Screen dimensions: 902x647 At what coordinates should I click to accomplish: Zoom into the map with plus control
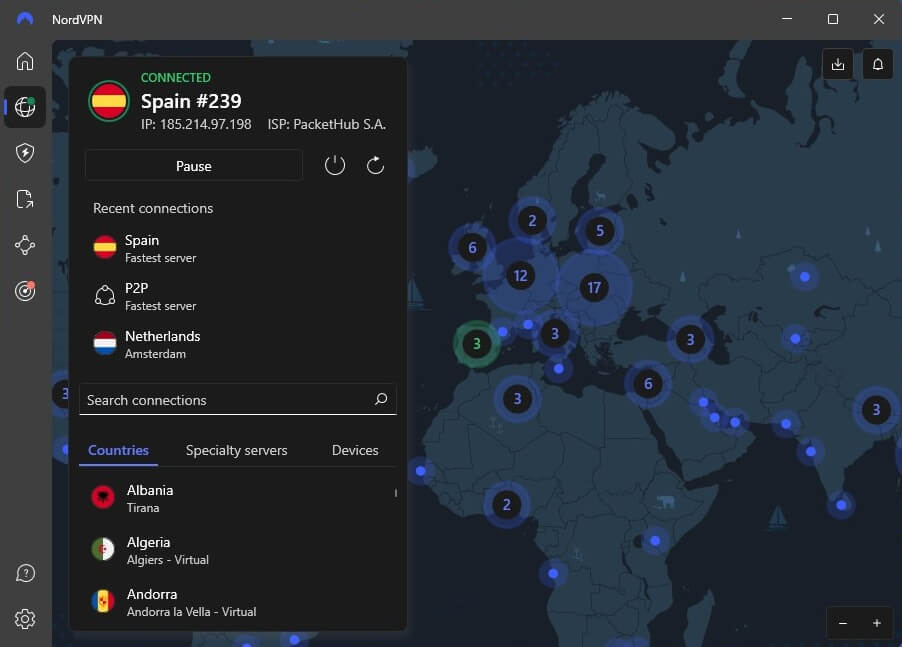pyautogui.click(x=877, y=623)
